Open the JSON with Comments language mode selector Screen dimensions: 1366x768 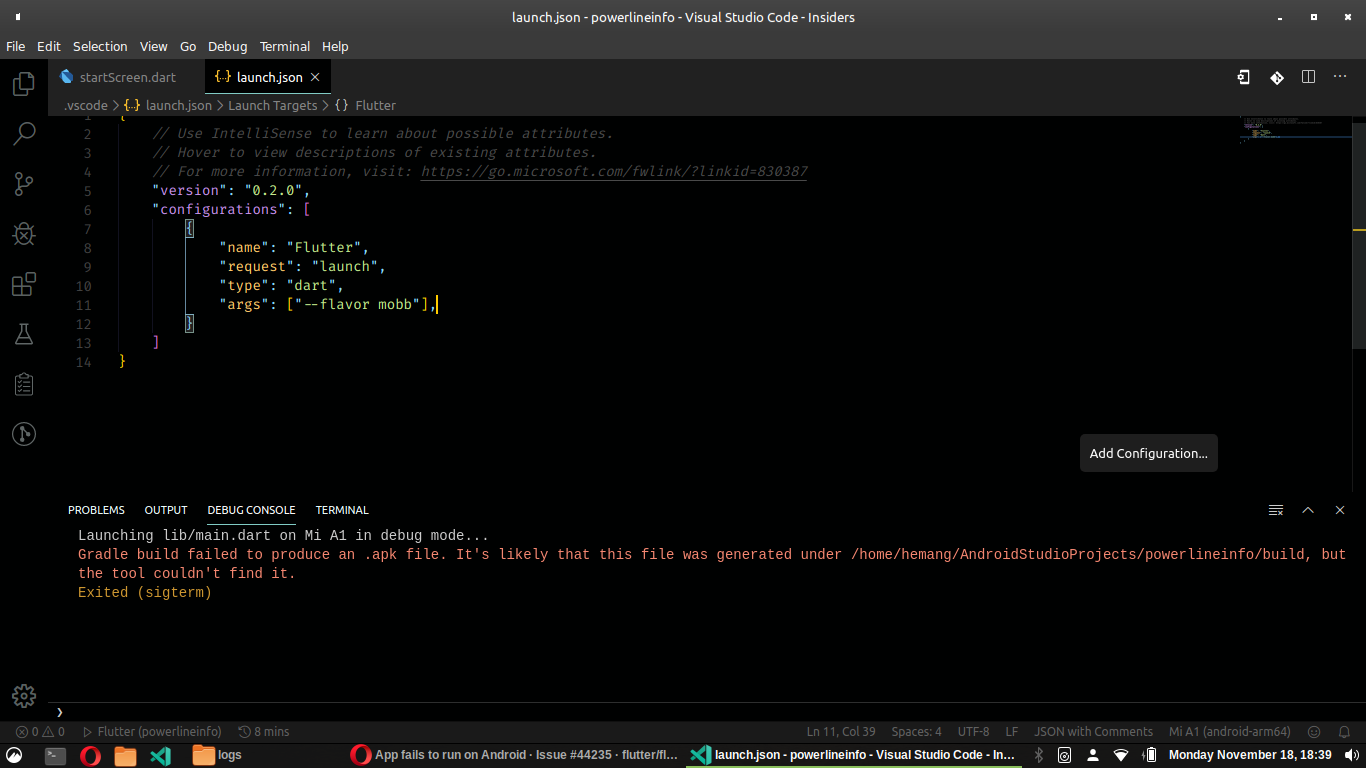pyautogui.click(x=1093, y=731)
